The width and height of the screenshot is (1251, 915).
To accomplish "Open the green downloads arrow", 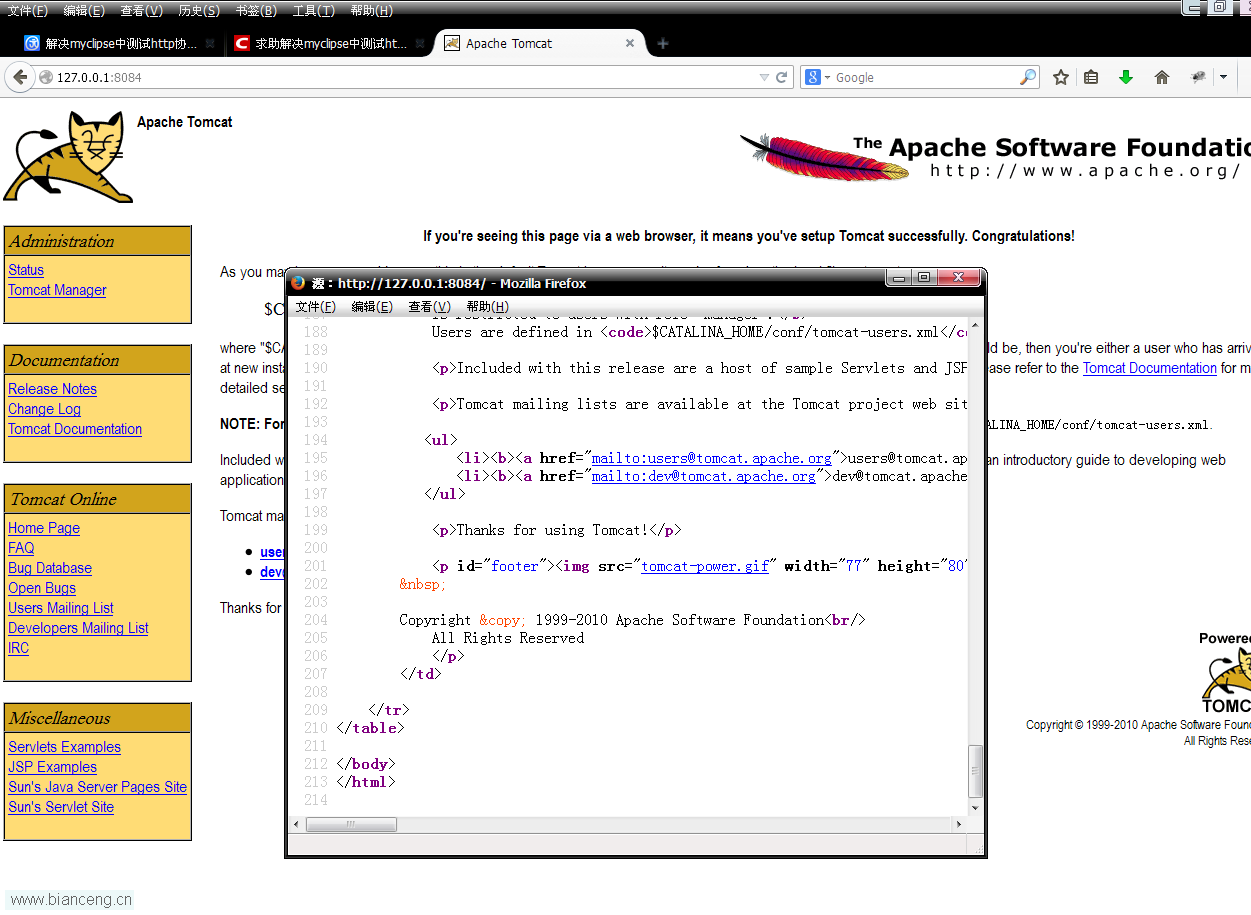I will click(1126, 77).
